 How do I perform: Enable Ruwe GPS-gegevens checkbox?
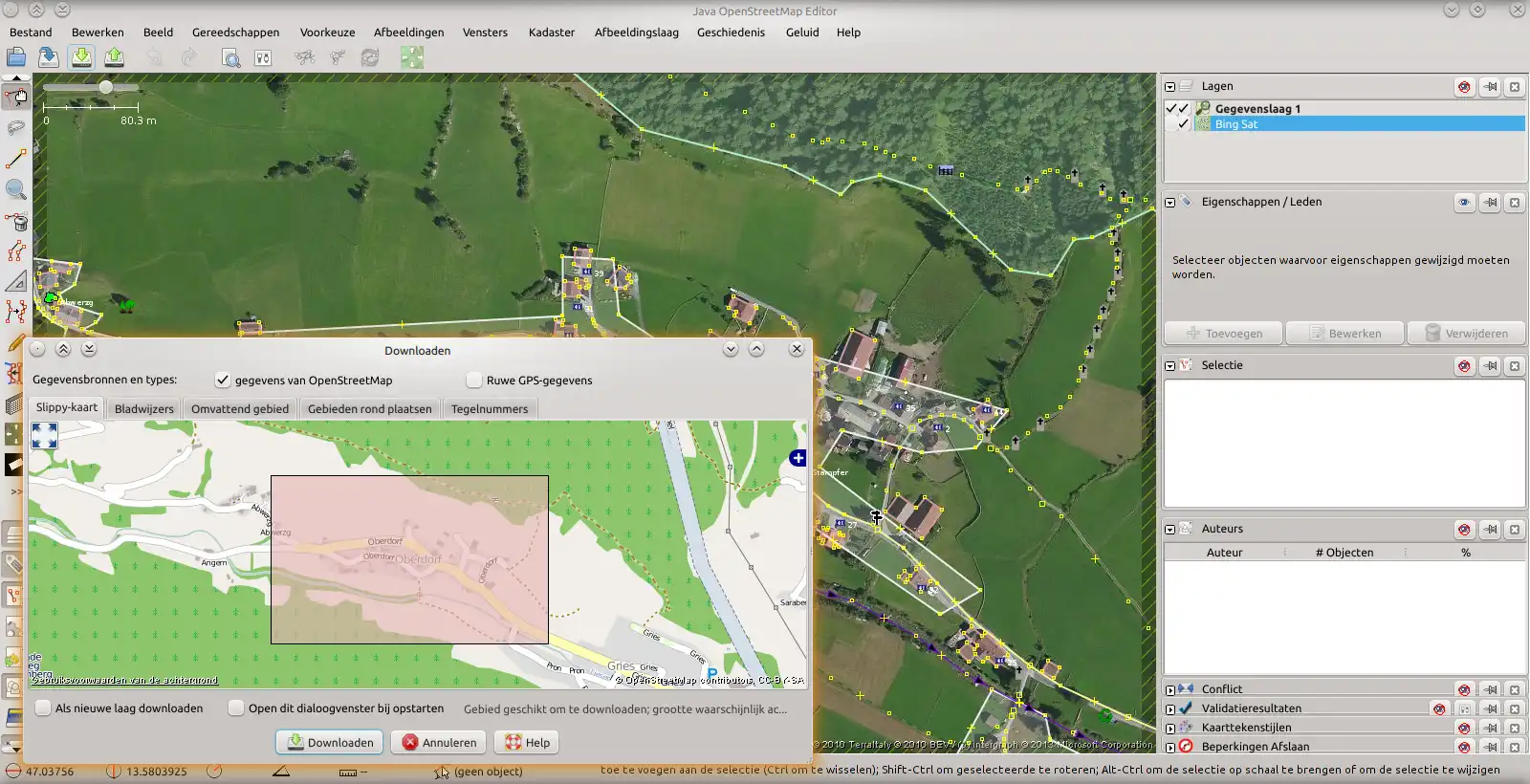click(474, 381)
